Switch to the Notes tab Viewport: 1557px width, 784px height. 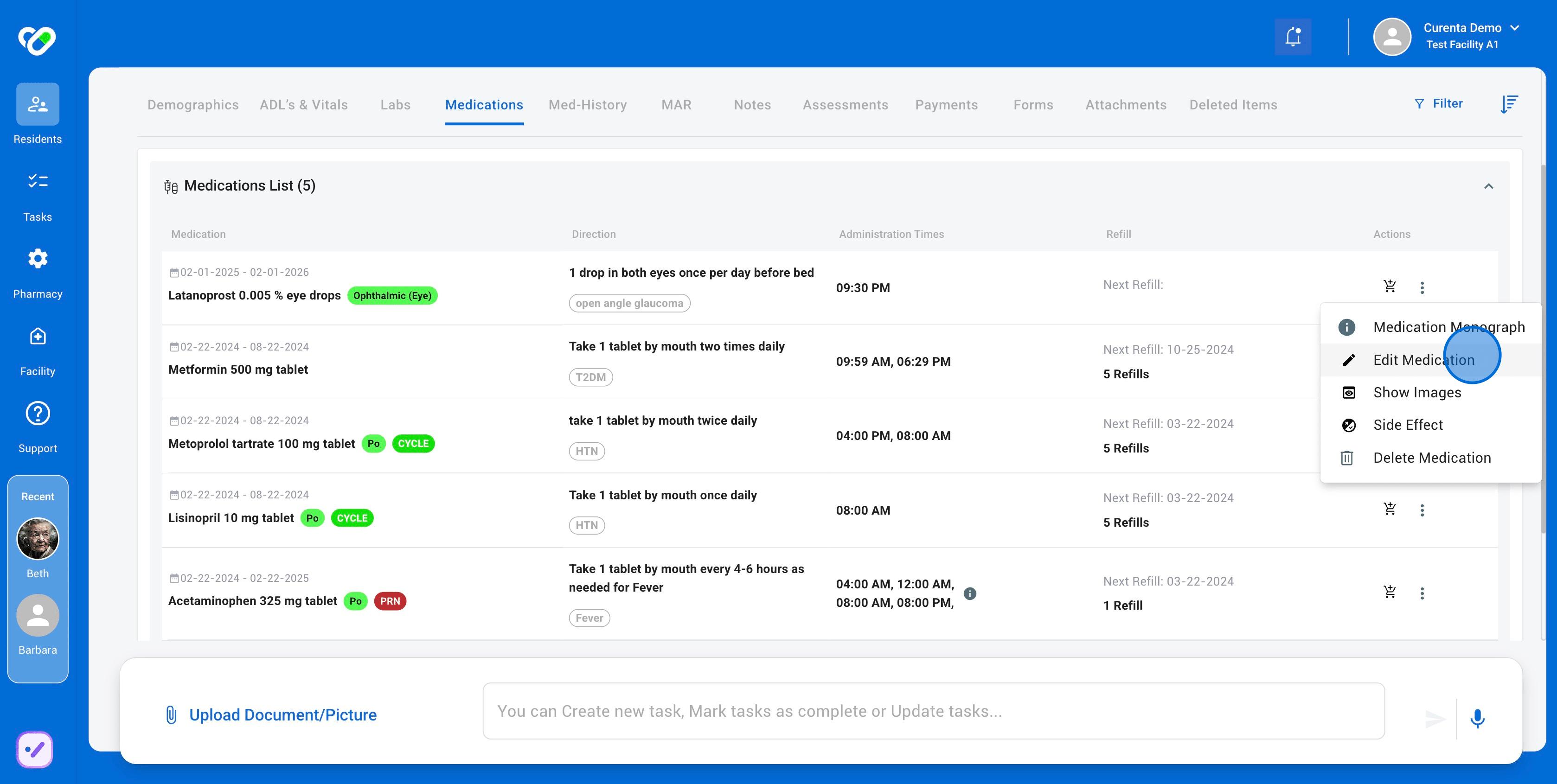[752, 104]
